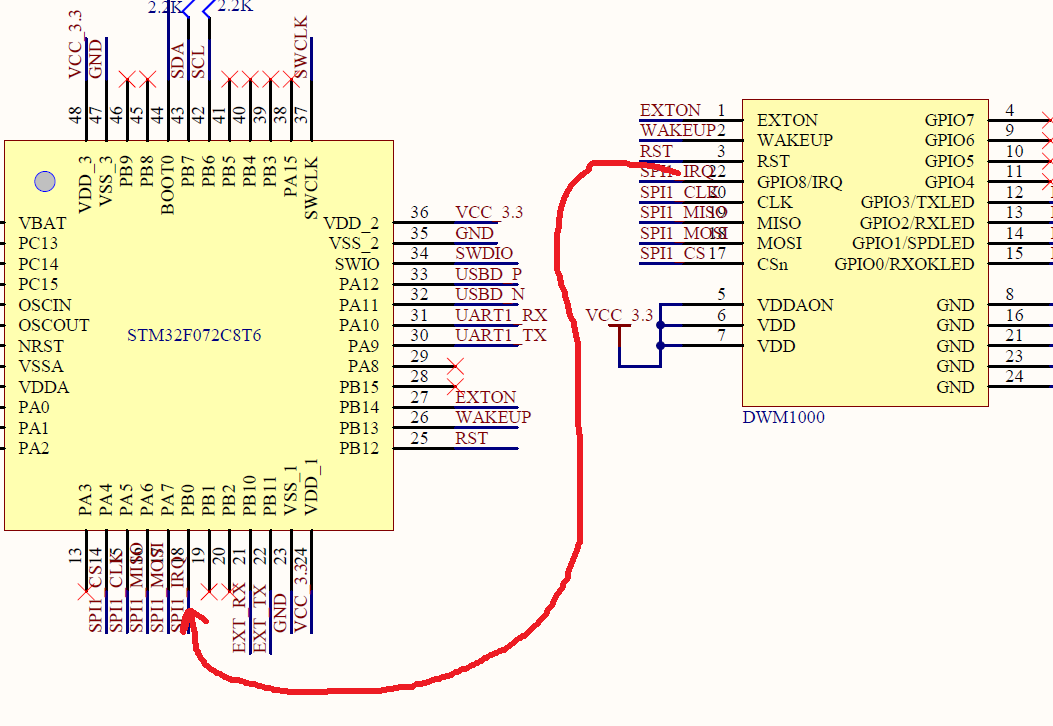Image resolution: width=1053 pixels, height=726 pixels.
Task: Select the RST net label on PB12 pin 25
Action: pyautogui.click(x=472, y=438)
